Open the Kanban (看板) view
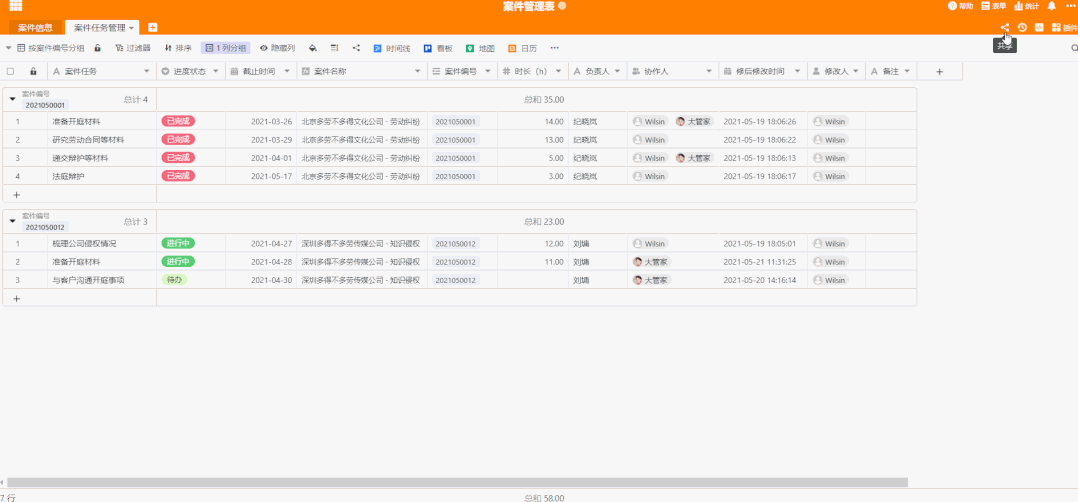Viewport: 1078px width, 502px height. tap(437, 48)
